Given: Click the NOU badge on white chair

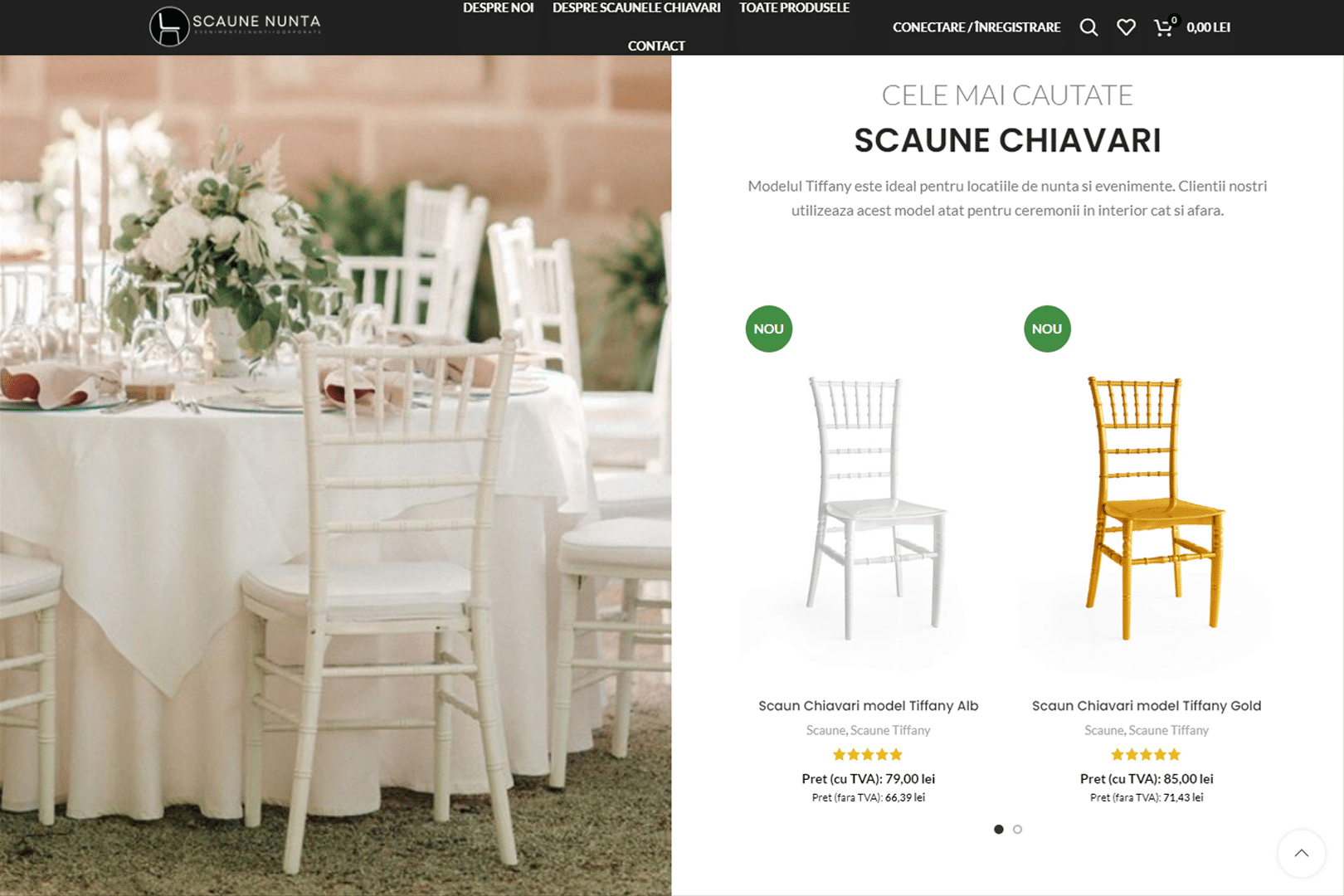Looking at the screenshot, I should pyautogui.click(x=769, y=329).
